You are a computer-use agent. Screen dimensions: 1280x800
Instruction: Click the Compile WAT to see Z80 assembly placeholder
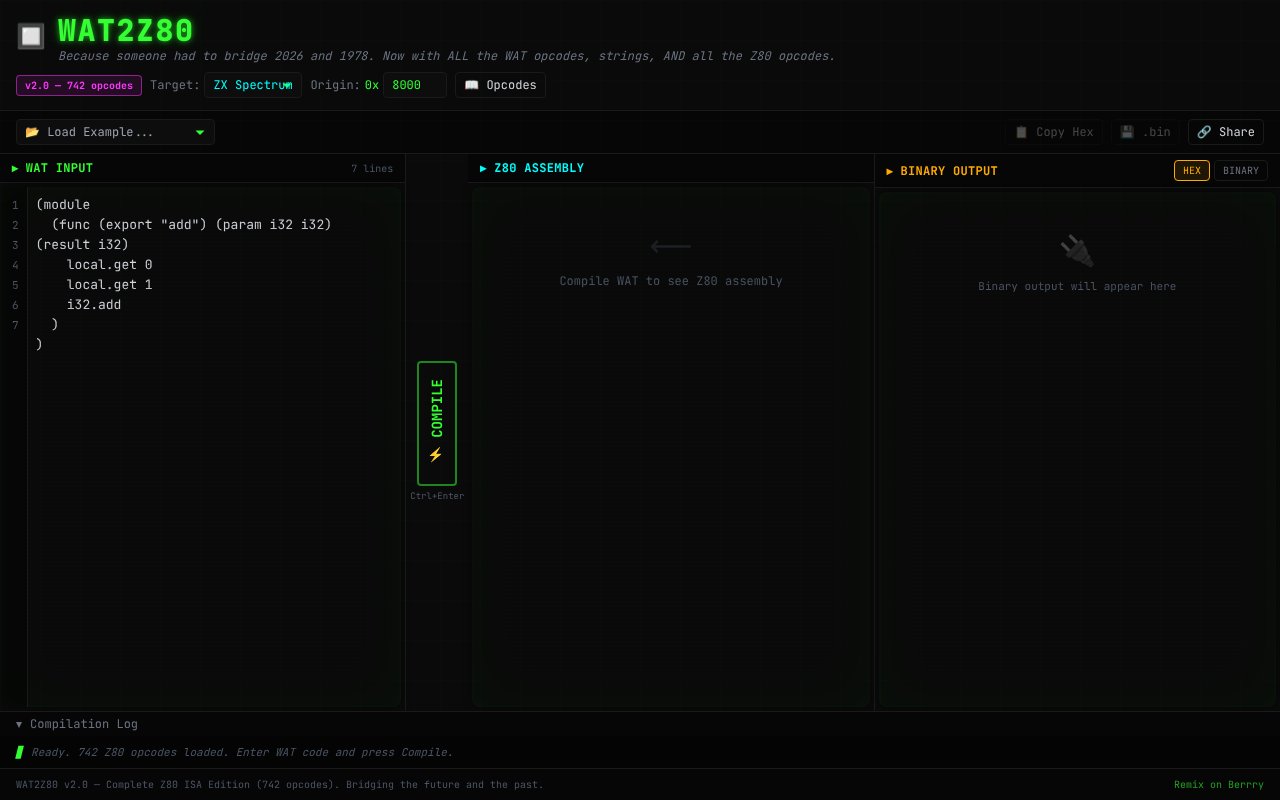tap(671, 281)
